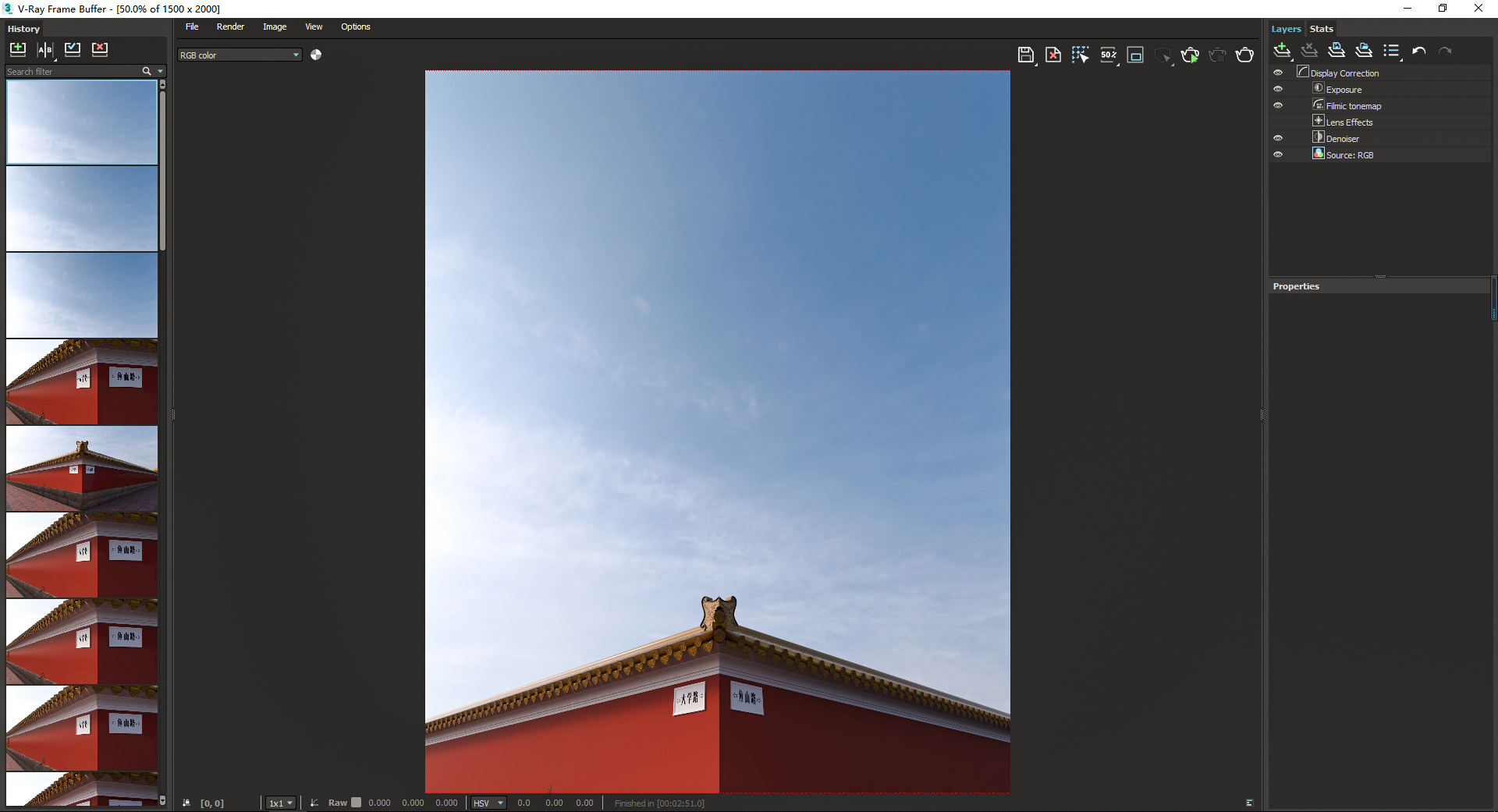1498x812 pixels.
Task: Click the stop rendering teapot icon
Action: (x=1217, y=55)
